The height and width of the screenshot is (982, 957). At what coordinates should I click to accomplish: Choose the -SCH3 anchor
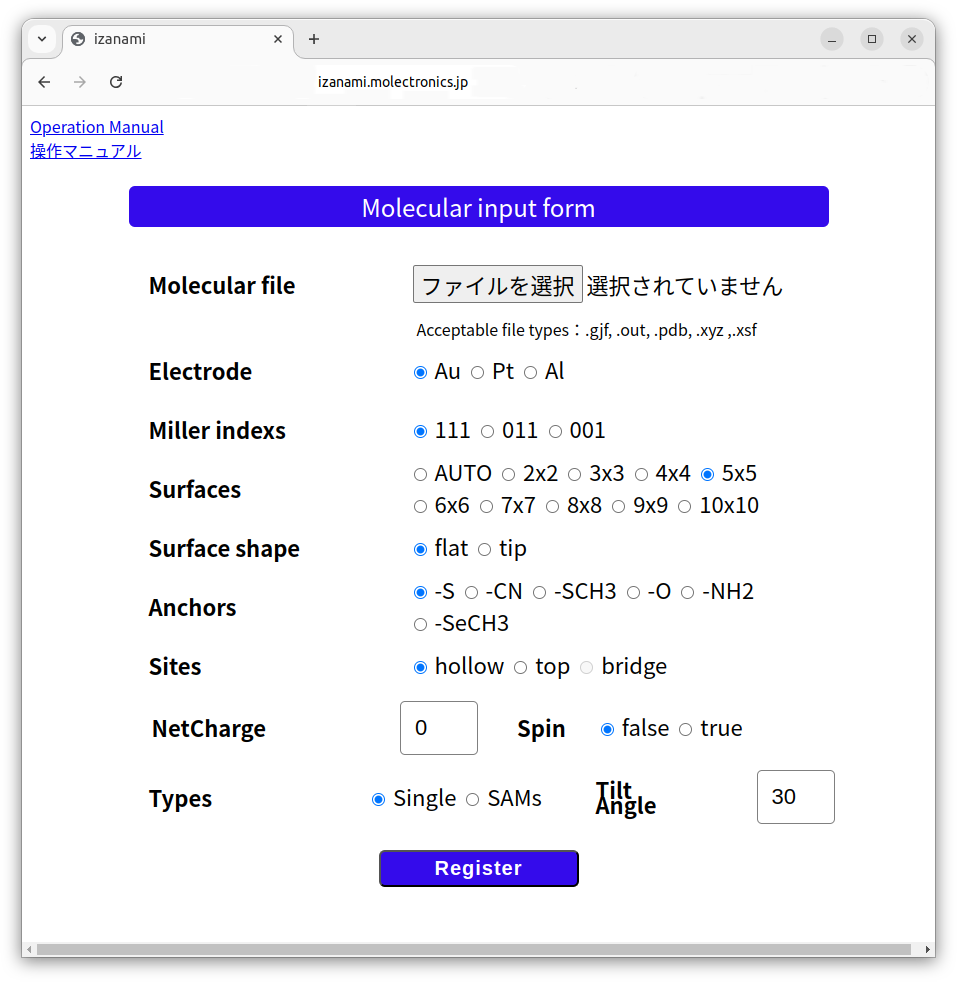click(x=539, y=592)
